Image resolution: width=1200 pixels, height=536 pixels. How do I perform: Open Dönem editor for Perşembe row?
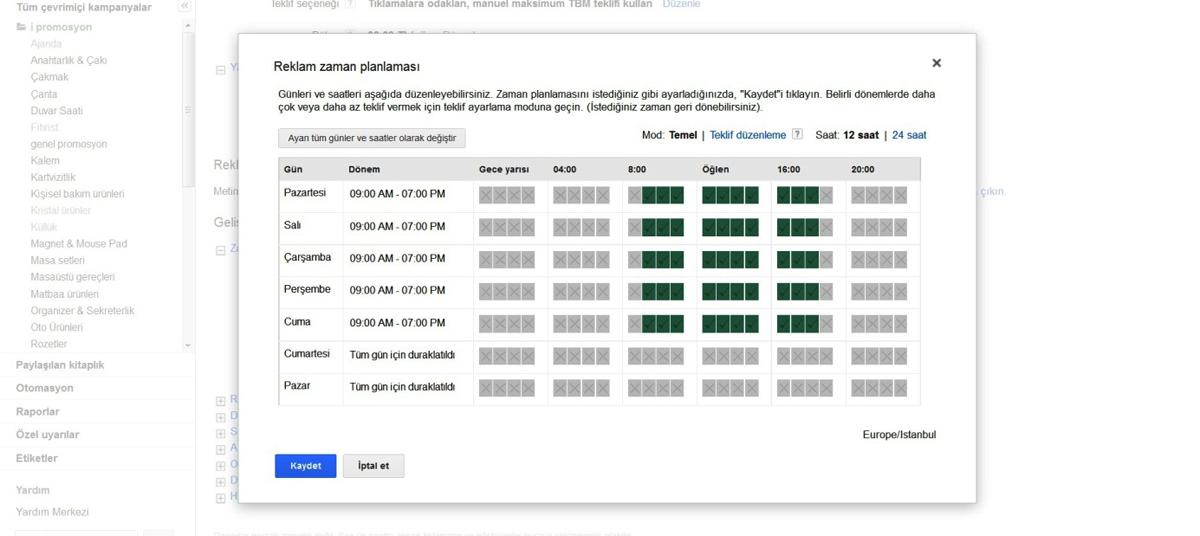click(397, 291)
